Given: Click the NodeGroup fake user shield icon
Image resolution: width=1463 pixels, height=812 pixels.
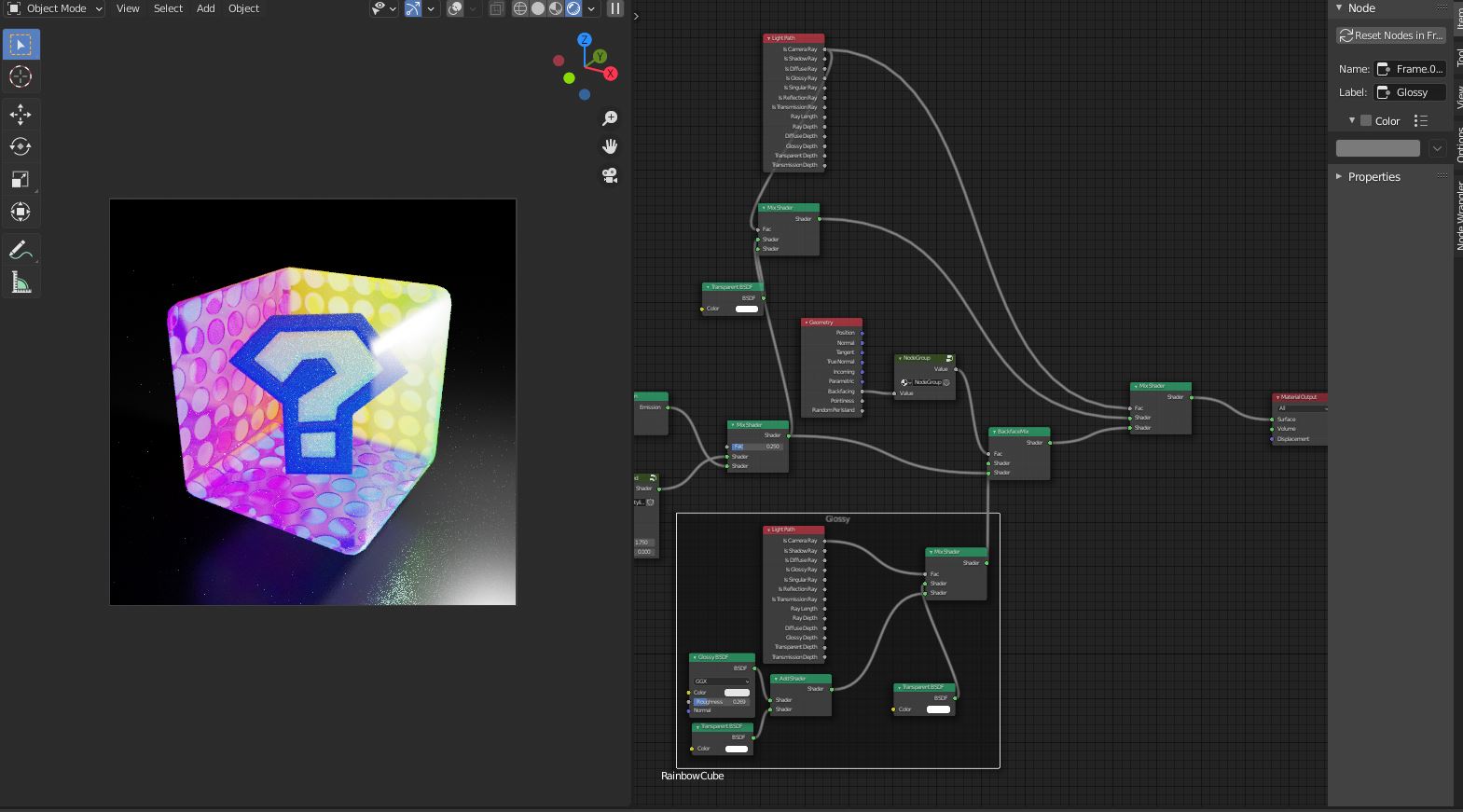Looking at the screenshot, I should pos(946,382).
